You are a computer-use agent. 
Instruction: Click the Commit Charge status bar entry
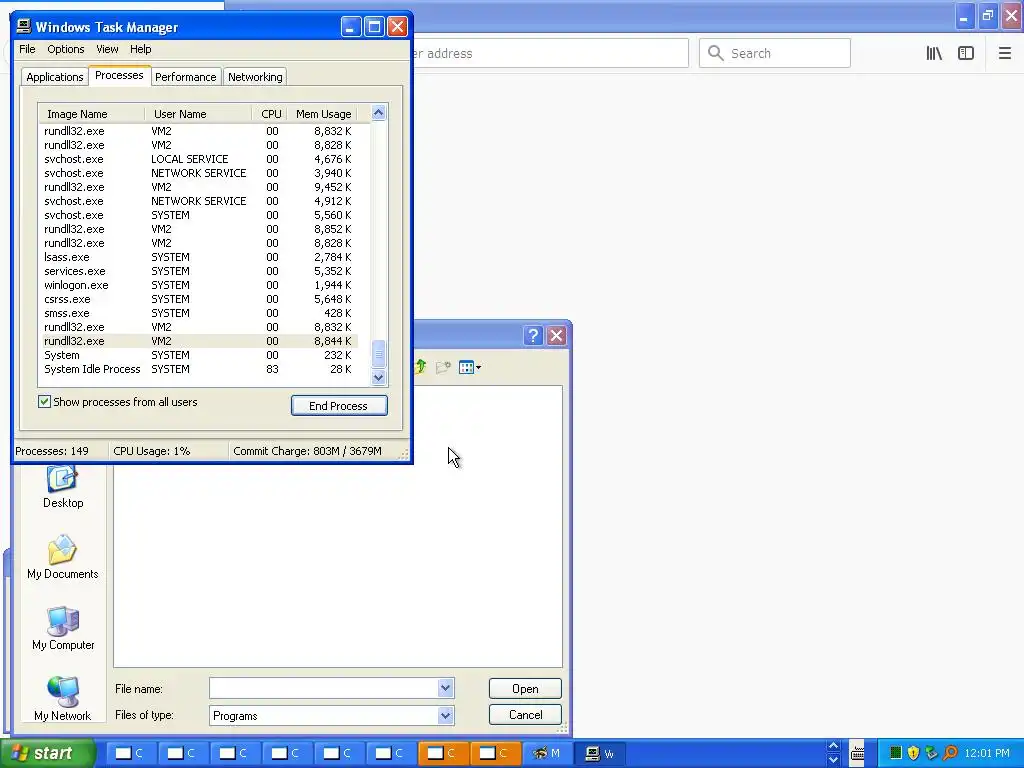click(308, 451)
